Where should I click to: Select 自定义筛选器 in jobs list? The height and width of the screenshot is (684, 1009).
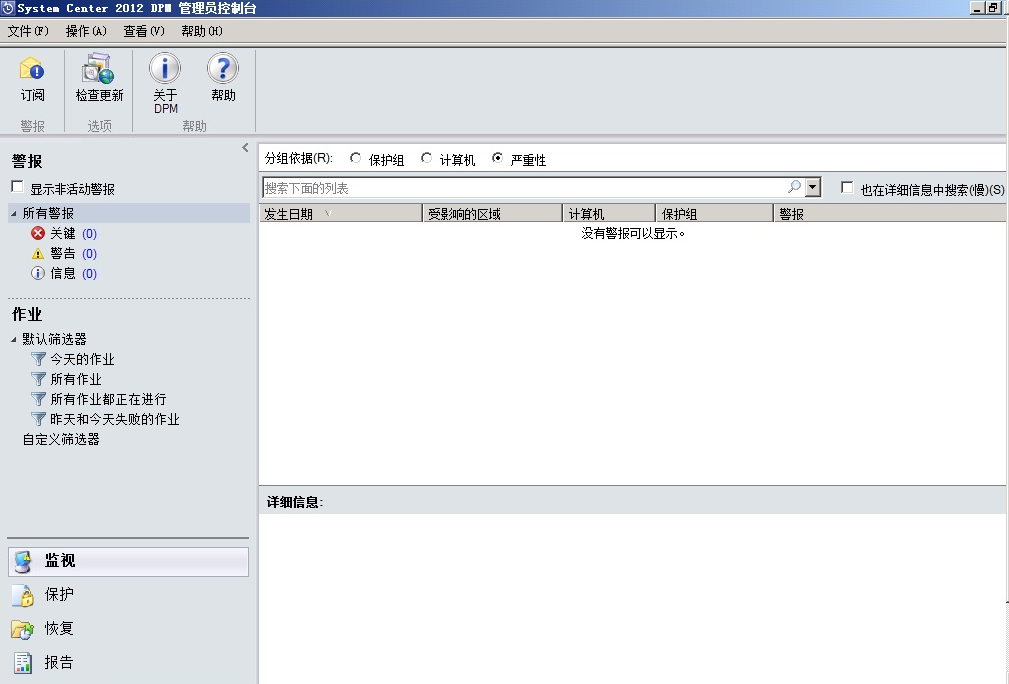click(61, 439)
